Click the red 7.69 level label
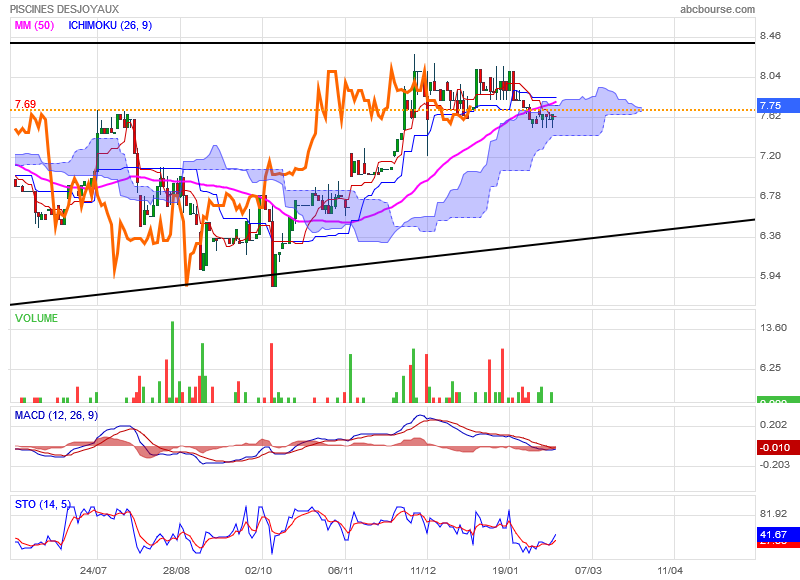 [x=26, y=104]
